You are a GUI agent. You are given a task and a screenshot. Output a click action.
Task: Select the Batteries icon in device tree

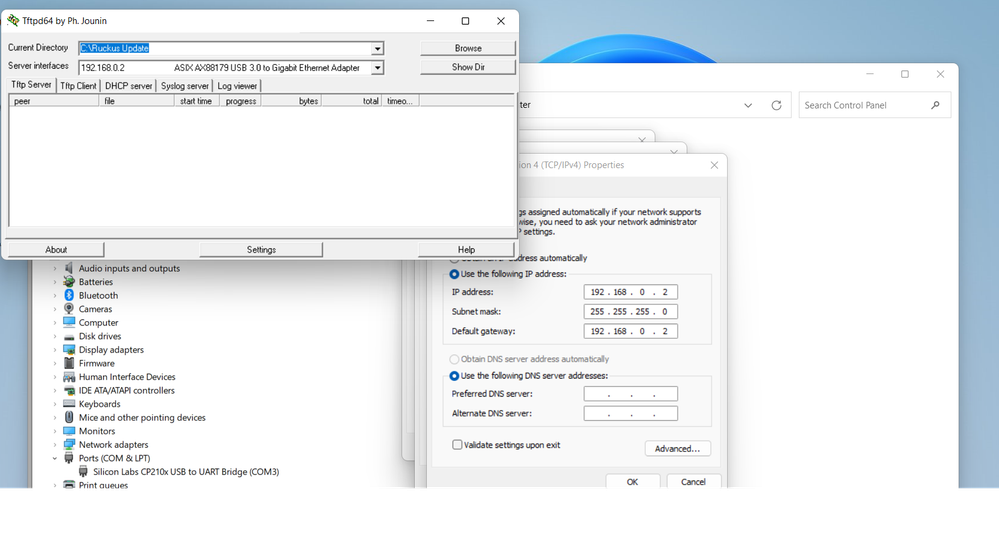(69, 282)
